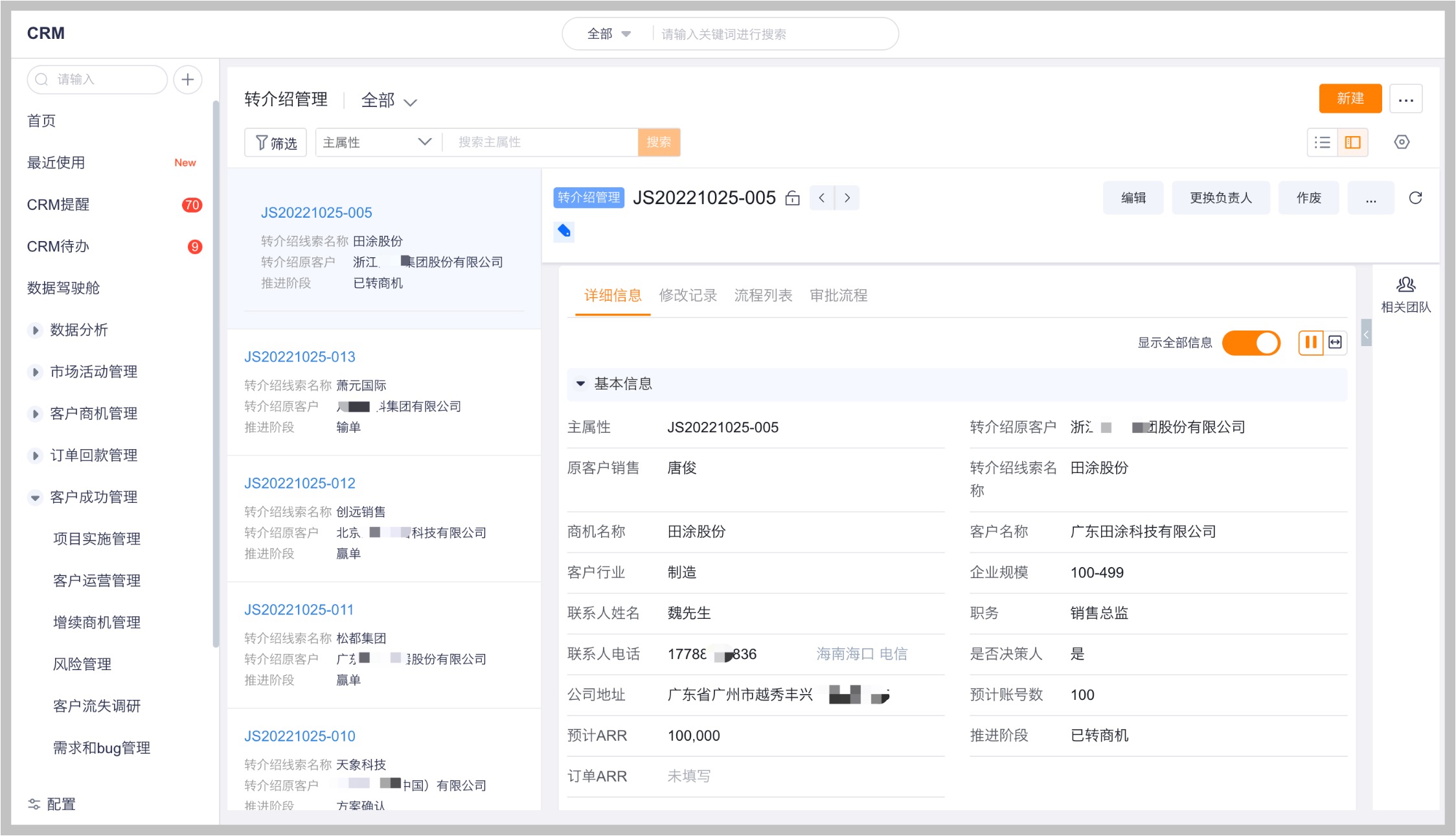
Task: Switch to 流程列表 tab
Action: click(763, 296)
